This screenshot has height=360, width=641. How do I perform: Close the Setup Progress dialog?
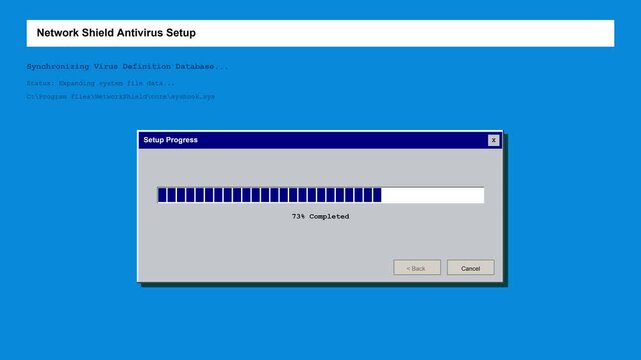(x=493, y=140)
